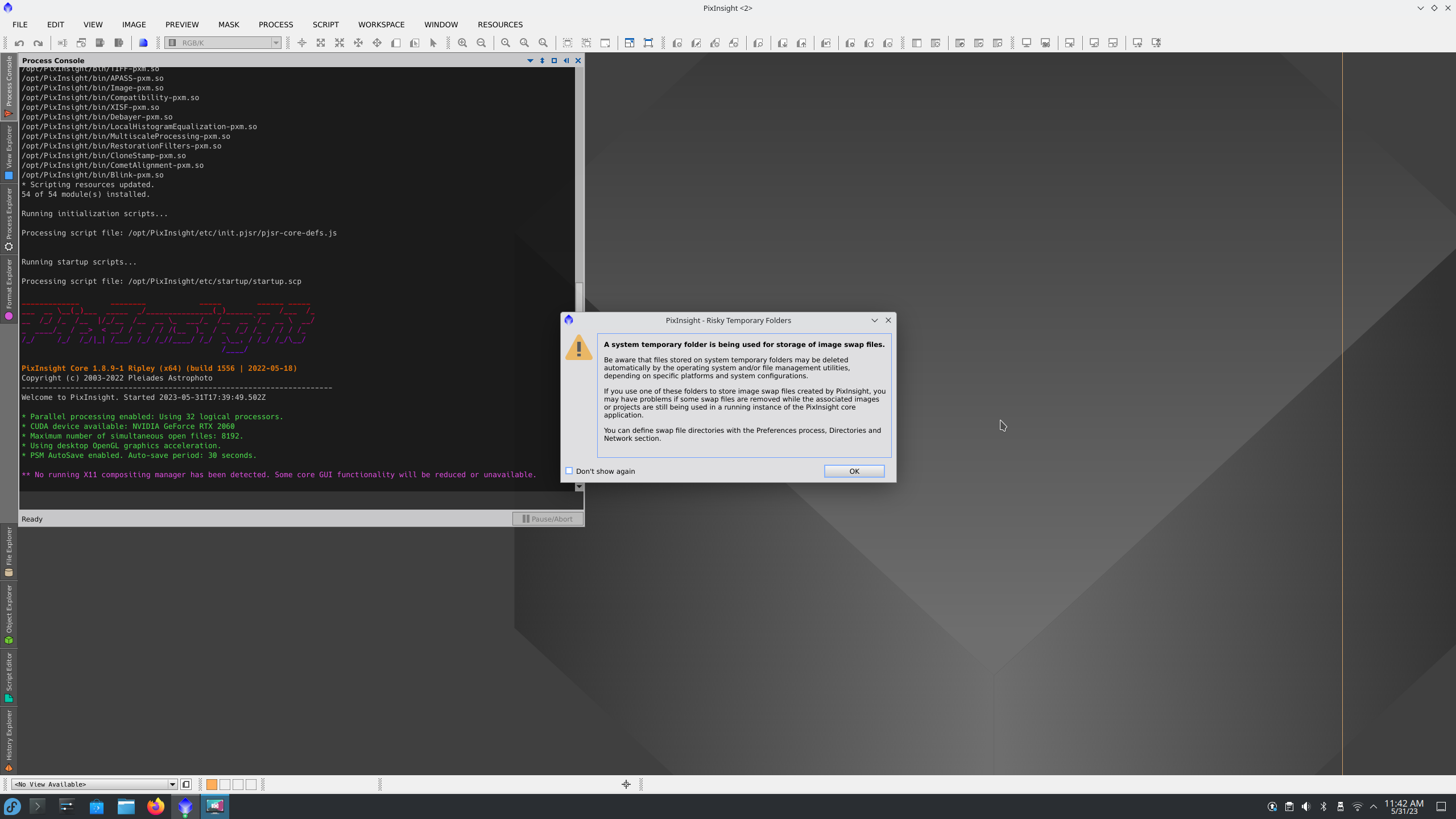Screen dimensions: 1456x819
Task: Click the page with up arrow icon
Action: point(801,43)
